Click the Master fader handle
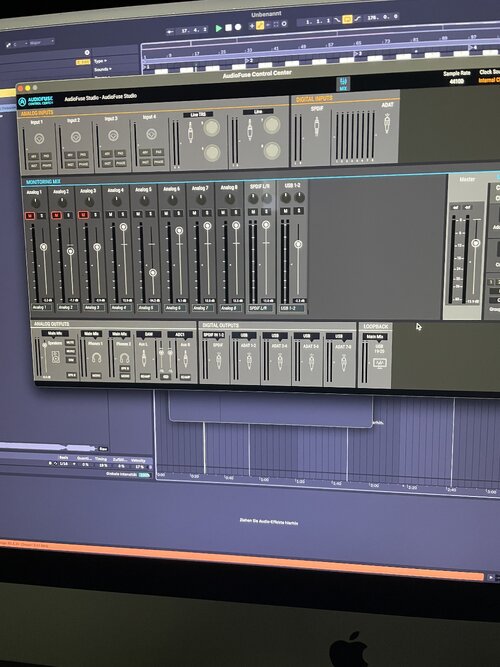Image resolution: width=500 pixels, height=667 pixels. pyautogui.click(x=476, y=243)
